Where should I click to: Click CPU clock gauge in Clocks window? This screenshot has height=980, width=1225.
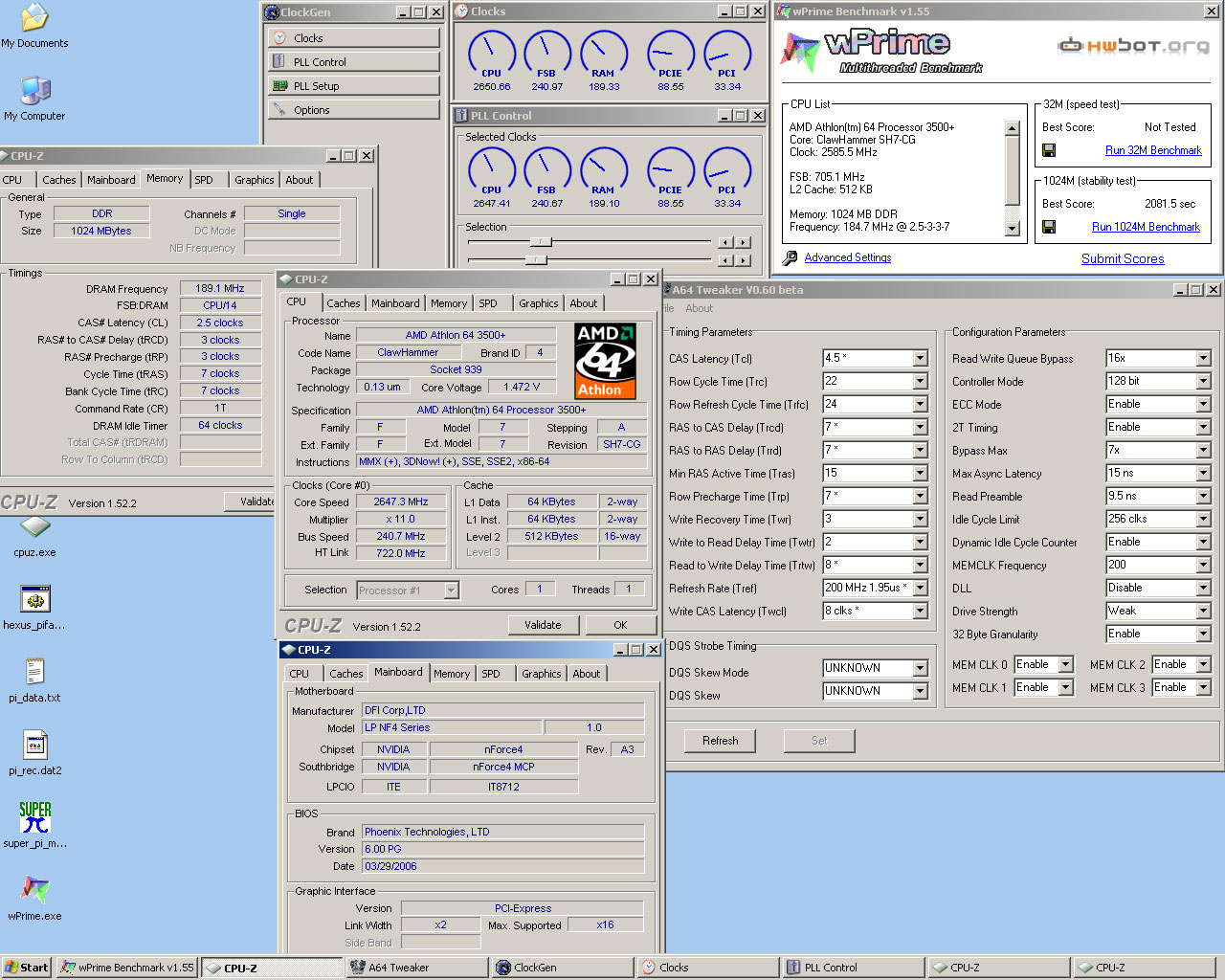coord(492,53)
